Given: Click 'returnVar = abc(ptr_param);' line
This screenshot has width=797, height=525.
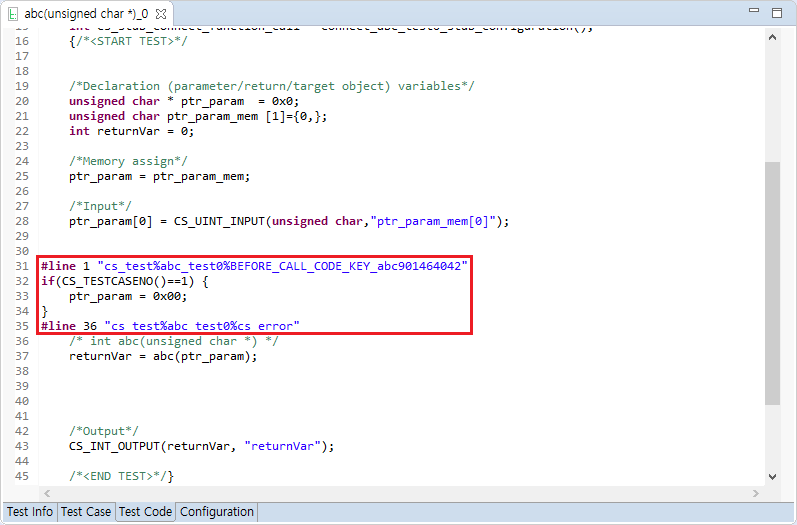Looking at the screenshot, I should (163, 356).
